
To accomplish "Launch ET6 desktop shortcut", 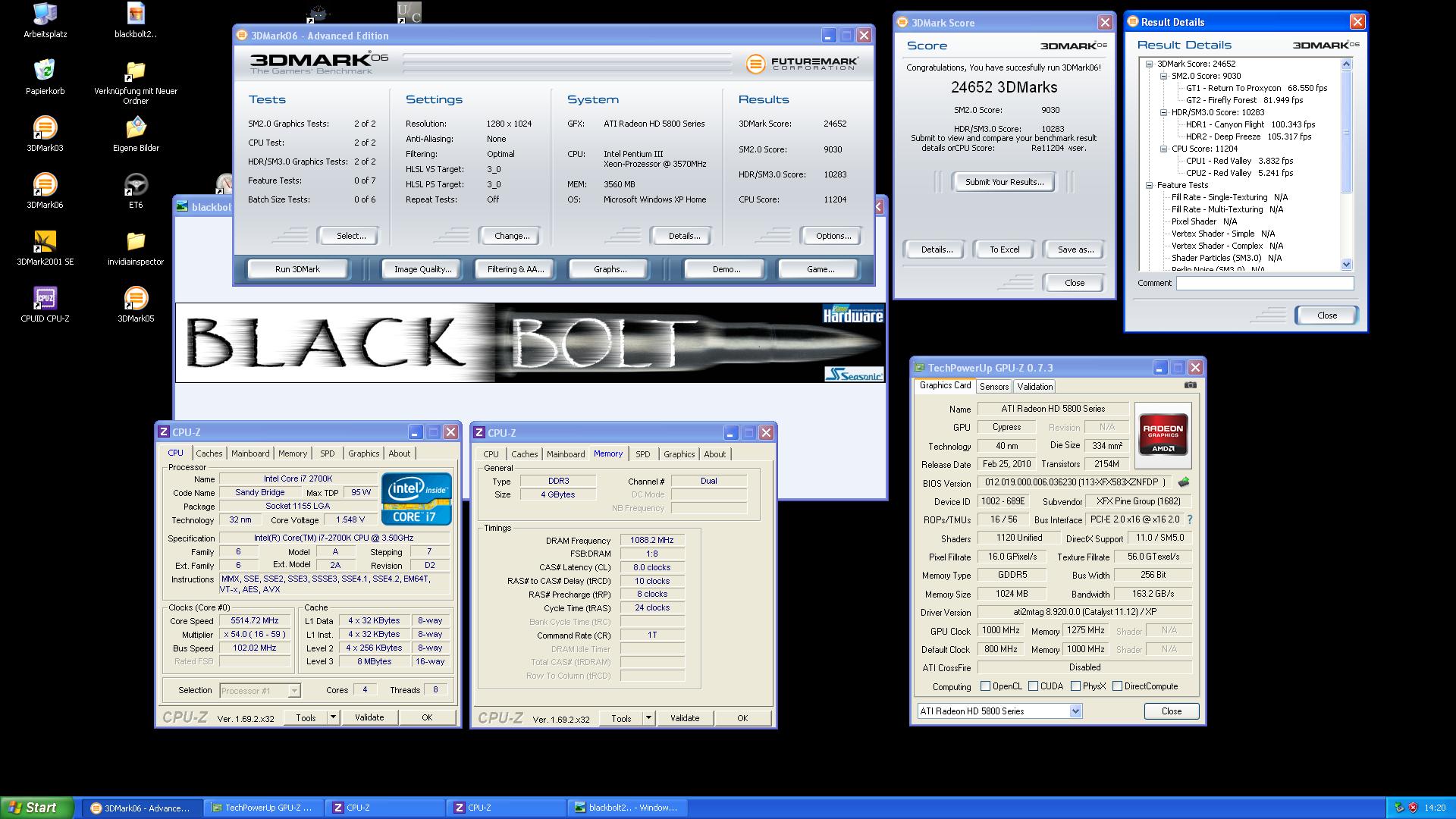I will coord(136,191).
